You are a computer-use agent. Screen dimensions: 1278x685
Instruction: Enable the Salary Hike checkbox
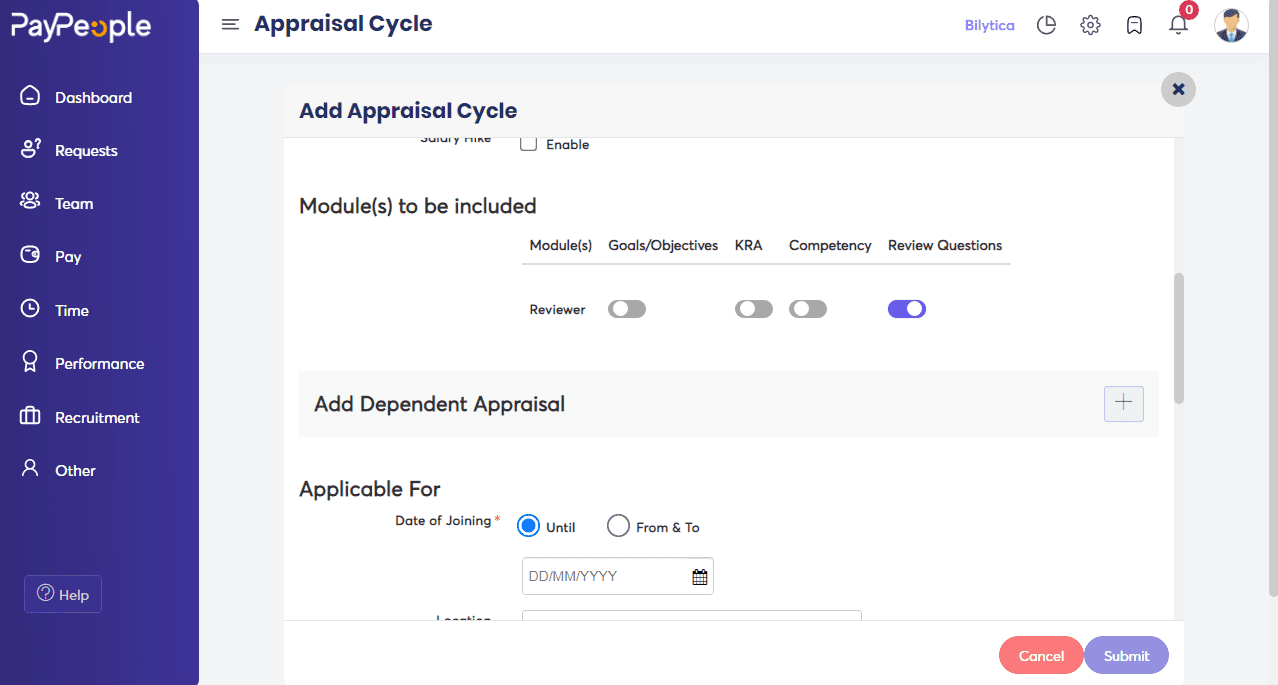(x=529, y=144)
